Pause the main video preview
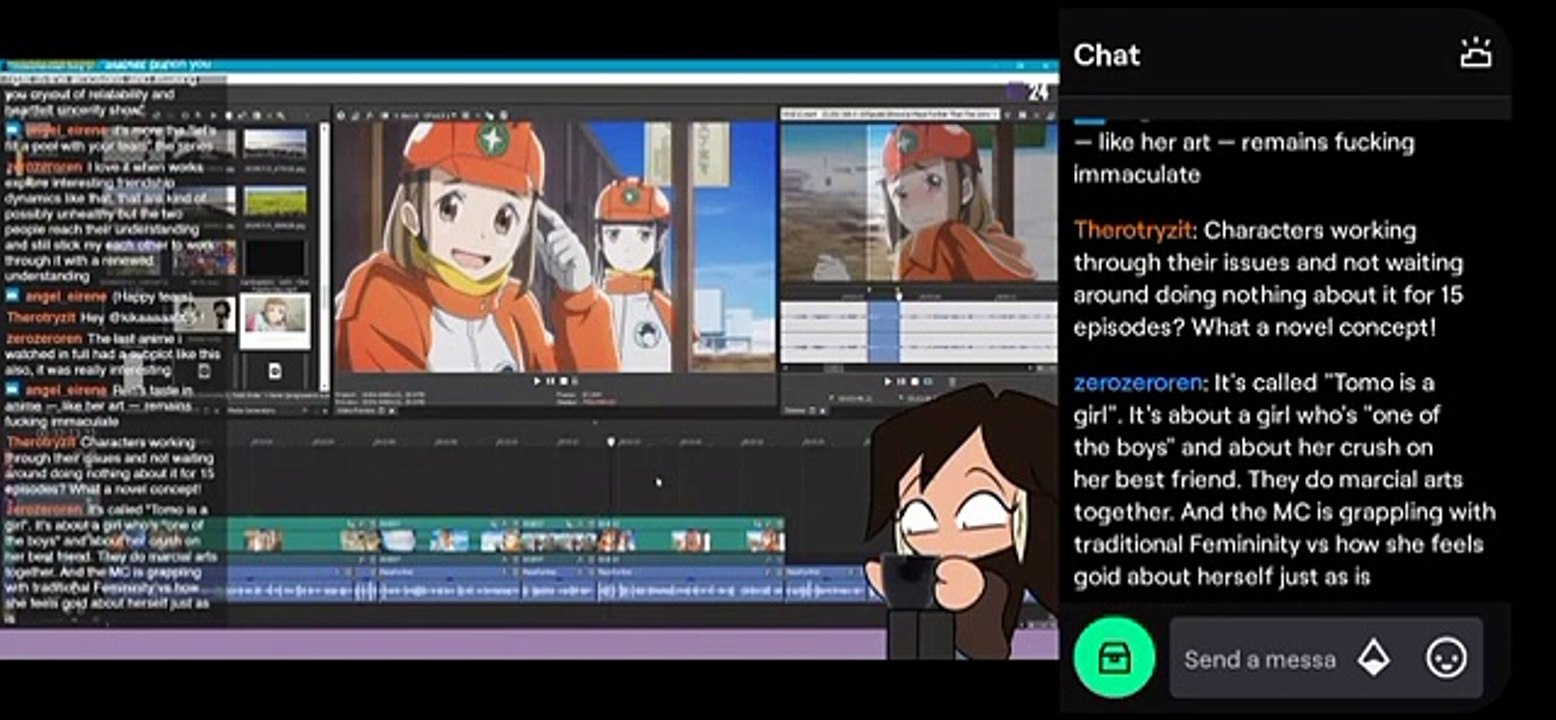The height and width of the screenshot is (720, 1556). 550,381
